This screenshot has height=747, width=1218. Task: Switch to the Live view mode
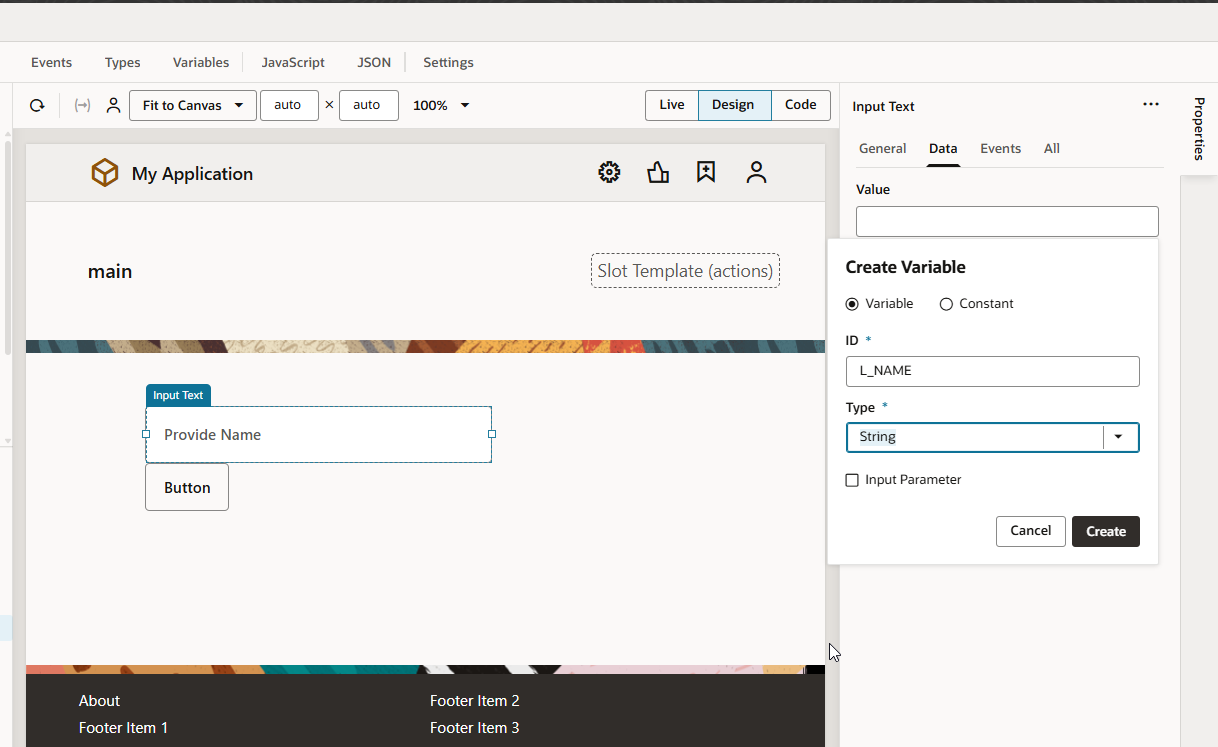[671, 104]
